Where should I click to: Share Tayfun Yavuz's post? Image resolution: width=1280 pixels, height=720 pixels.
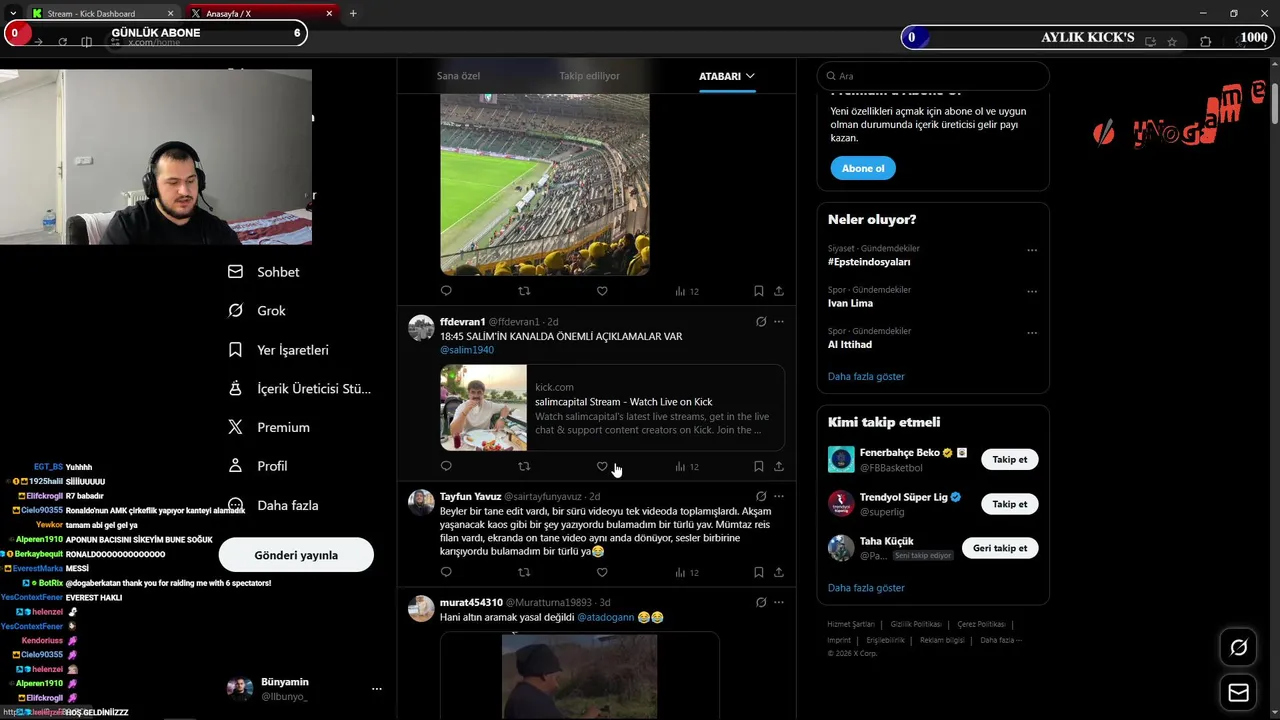point(779,572)
